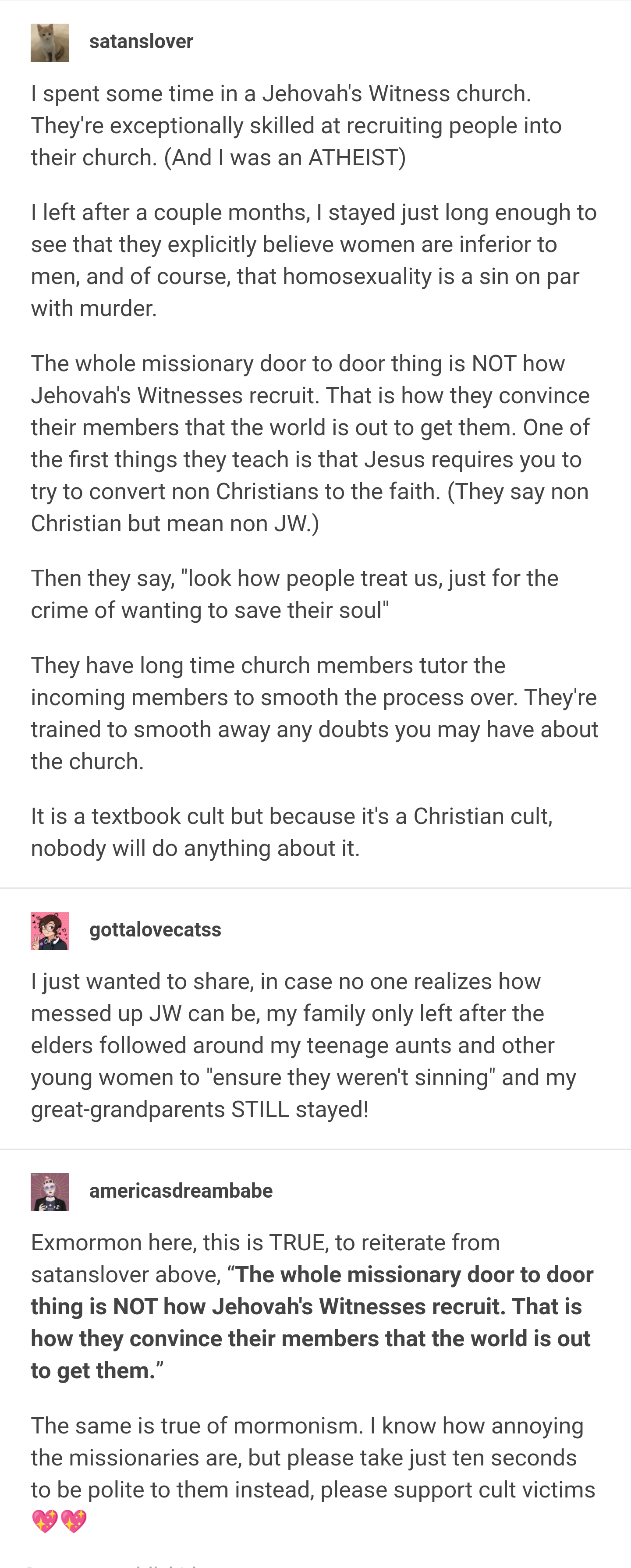Click the 'same is true of mormonism' paragraph
Screen dimensions: 631x1568
(313, 1457)
